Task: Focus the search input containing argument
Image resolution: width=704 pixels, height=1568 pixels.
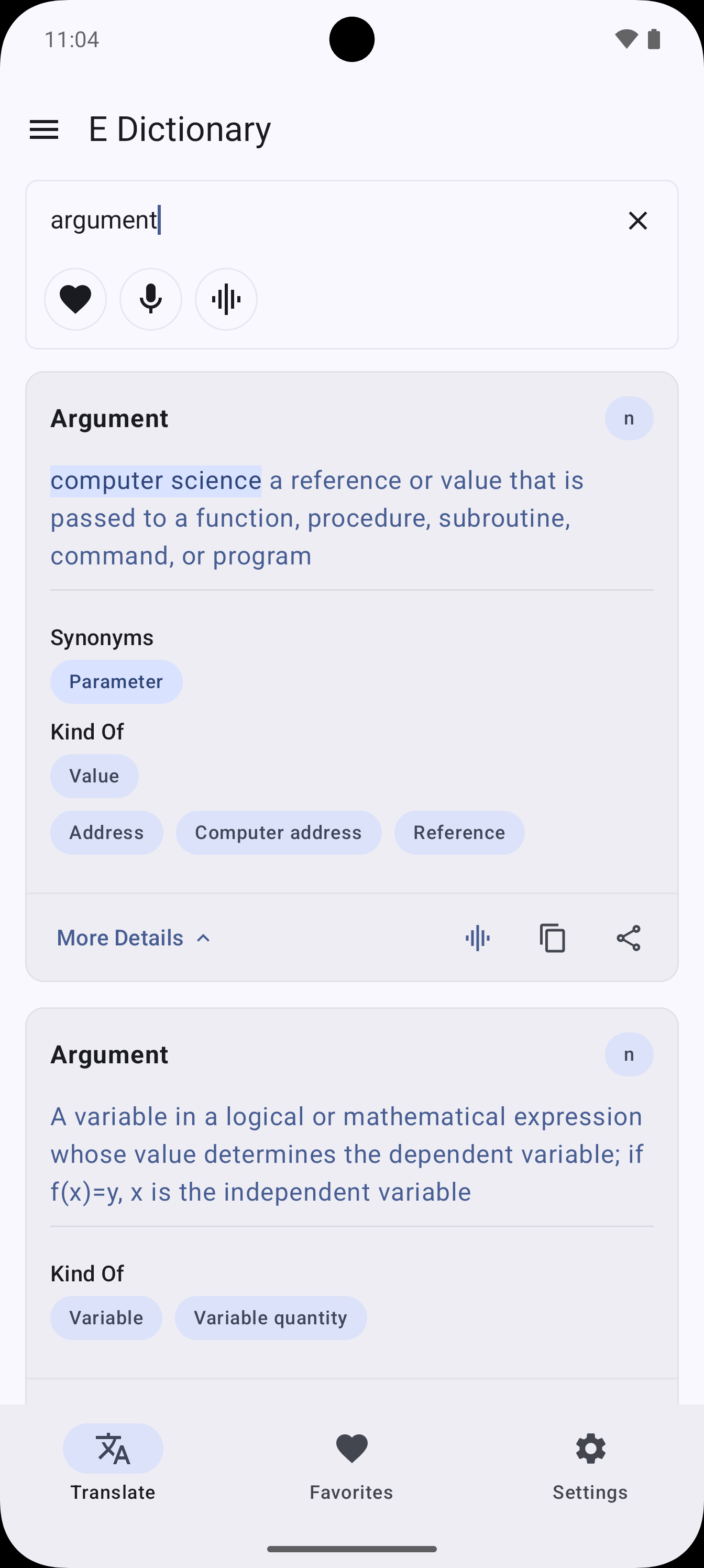Action: [328, 220]
